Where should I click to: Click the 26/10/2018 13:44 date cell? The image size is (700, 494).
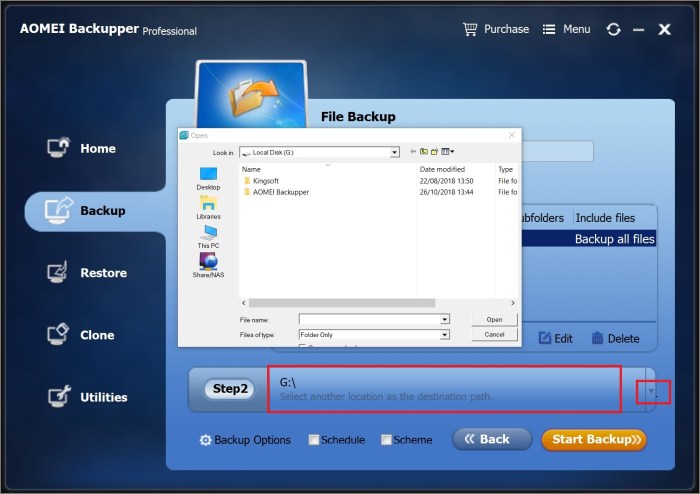[446, 192]
